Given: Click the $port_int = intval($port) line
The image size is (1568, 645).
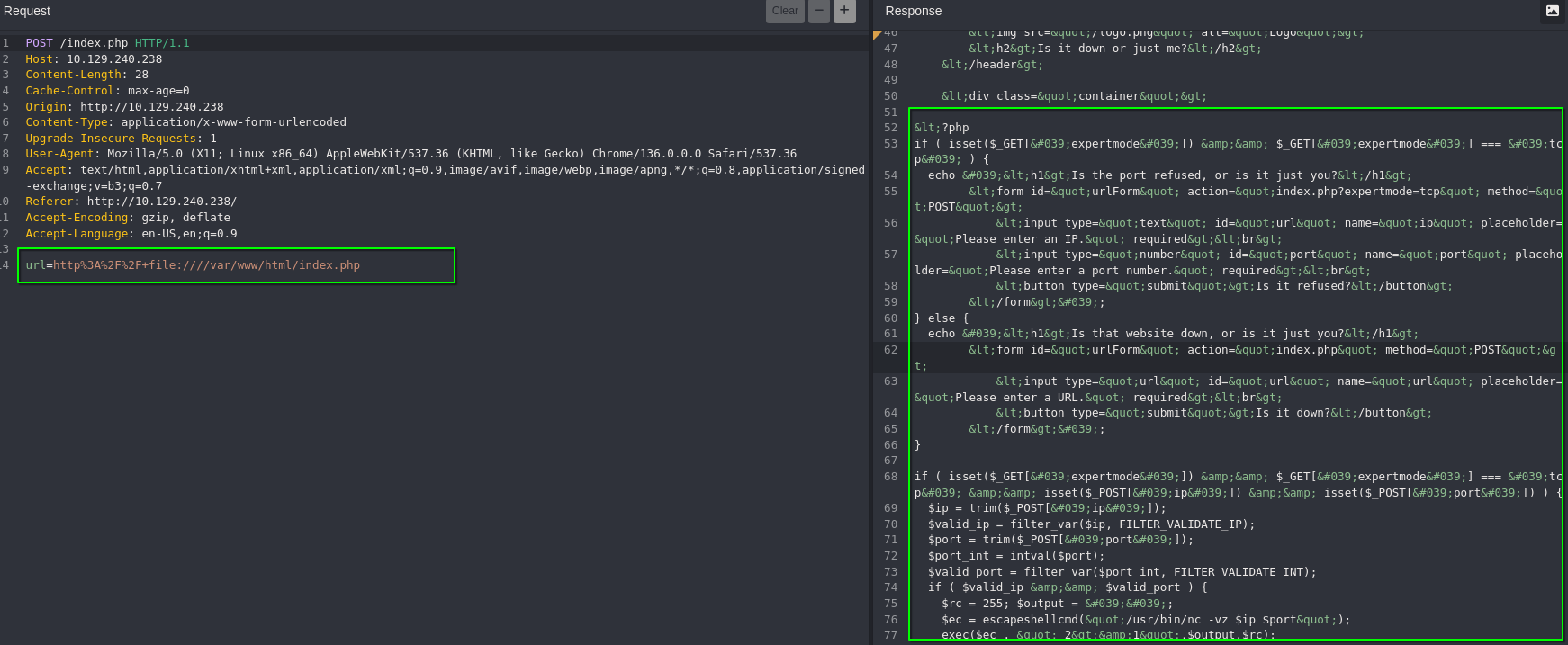Looking at the screenshot, I should [x=1016, y=556].
